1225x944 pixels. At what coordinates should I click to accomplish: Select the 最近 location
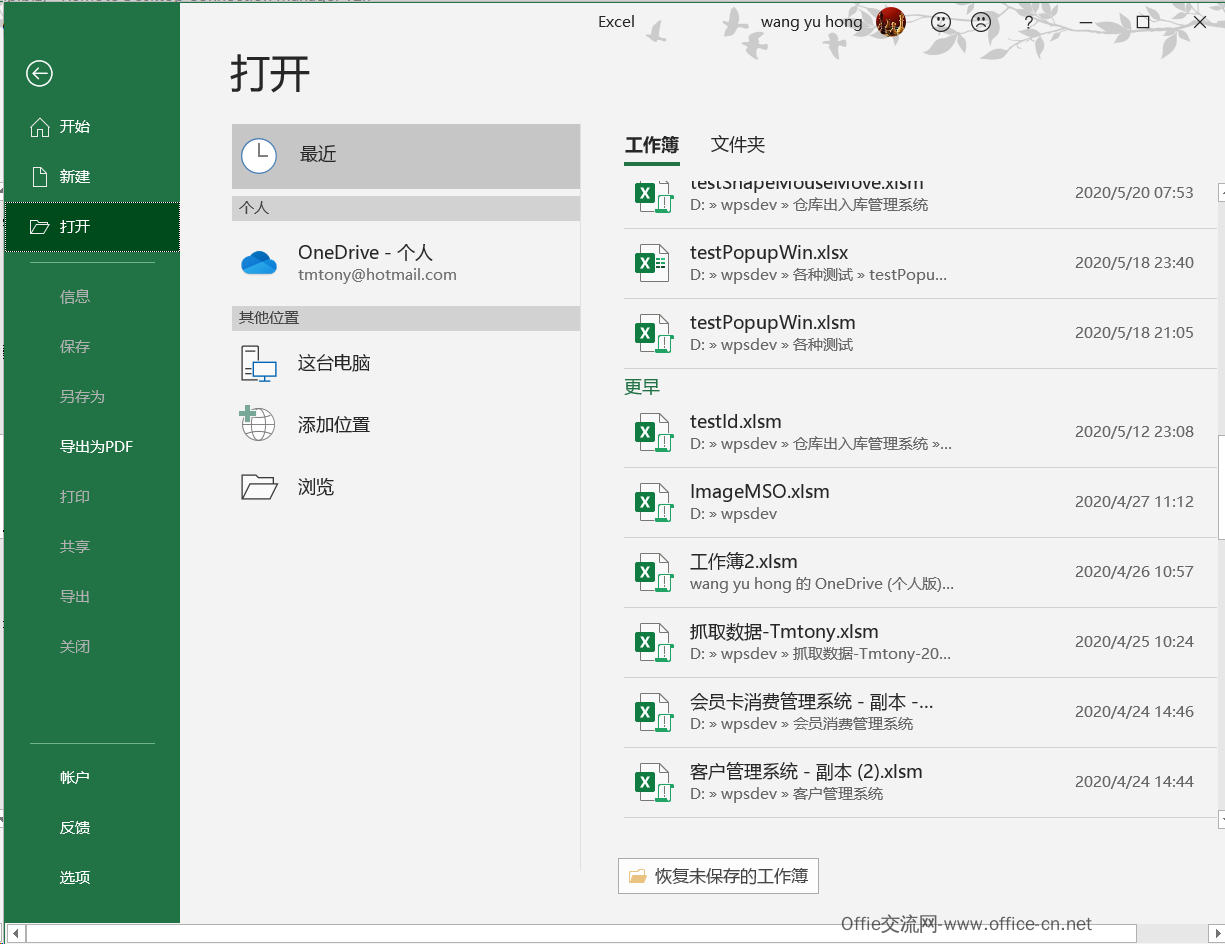tap(406, 156)
